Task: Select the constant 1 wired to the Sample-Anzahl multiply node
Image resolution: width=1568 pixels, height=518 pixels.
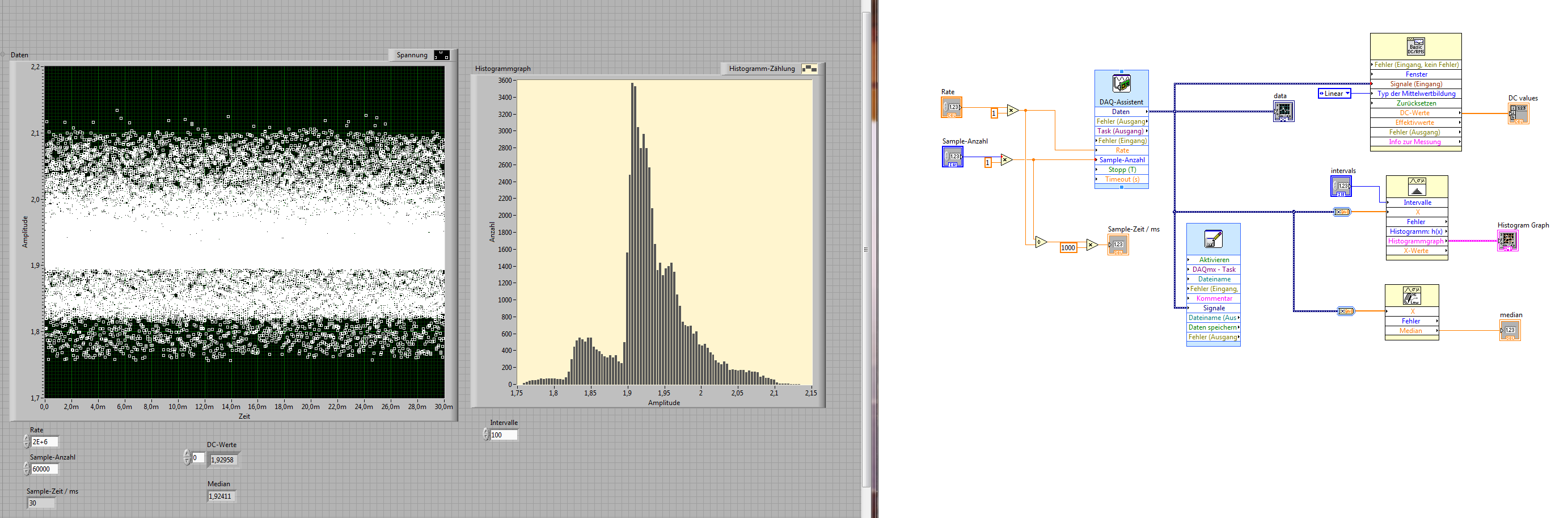Action: [x=988, y=162]
